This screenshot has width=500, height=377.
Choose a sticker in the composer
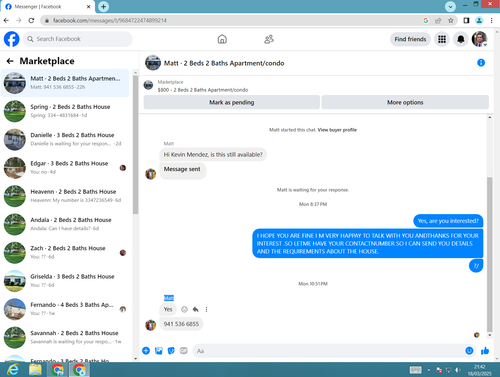coord(171,351)
